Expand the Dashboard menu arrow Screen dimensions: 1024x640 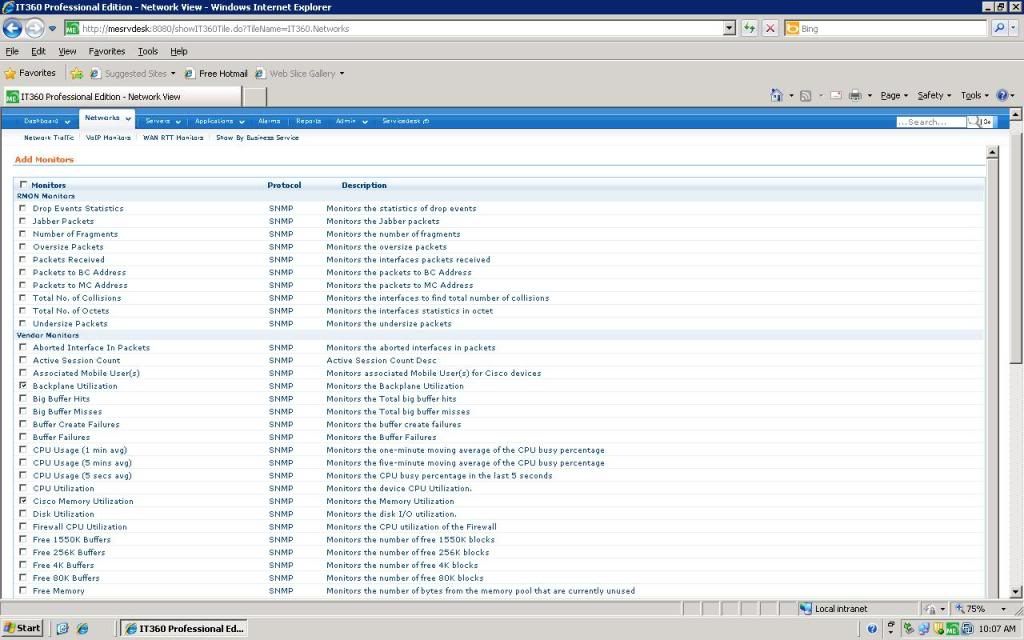coord(67,122)
